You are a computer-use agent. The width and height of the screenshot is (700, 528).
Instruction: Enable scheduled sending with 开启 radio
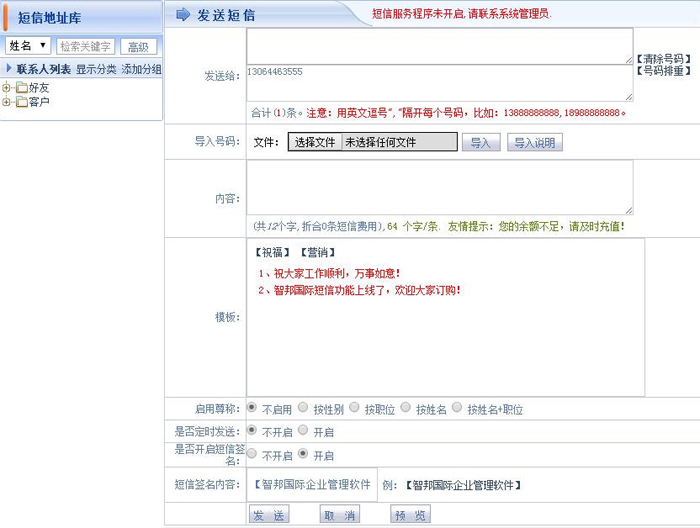click(303, 431)
